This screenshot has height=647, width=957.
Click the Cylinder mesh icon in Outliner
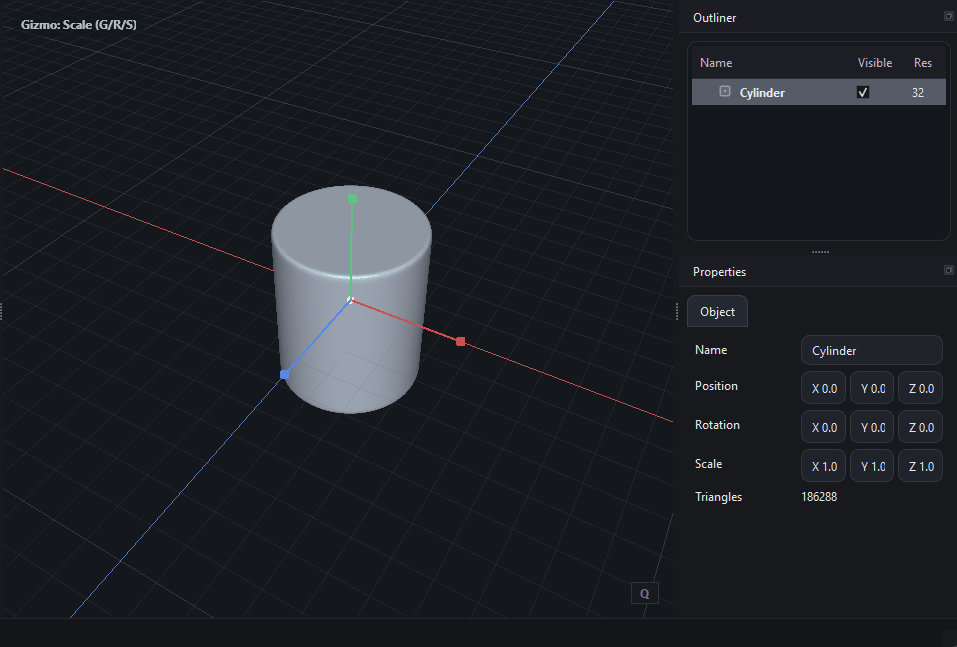tap(725, 92)
